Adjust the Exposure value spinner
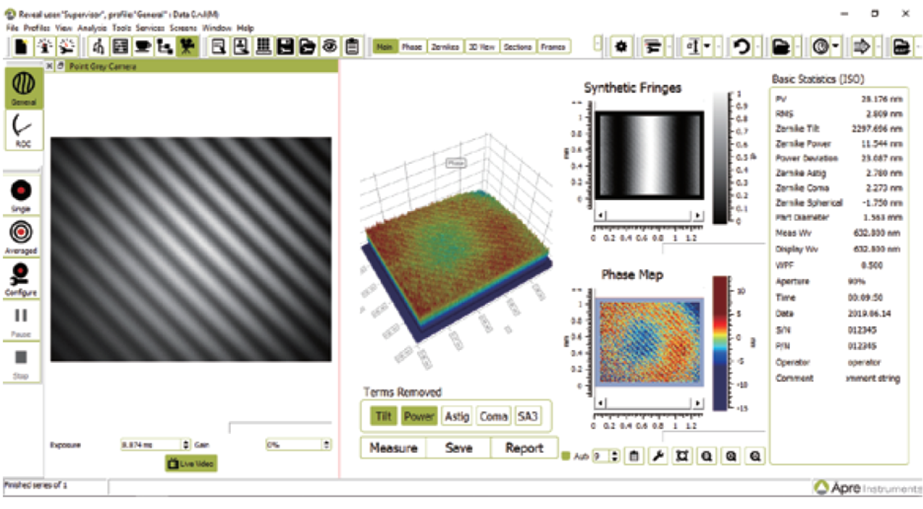The width and height of the screenshot is (923, 509). (x=185, y=444)
